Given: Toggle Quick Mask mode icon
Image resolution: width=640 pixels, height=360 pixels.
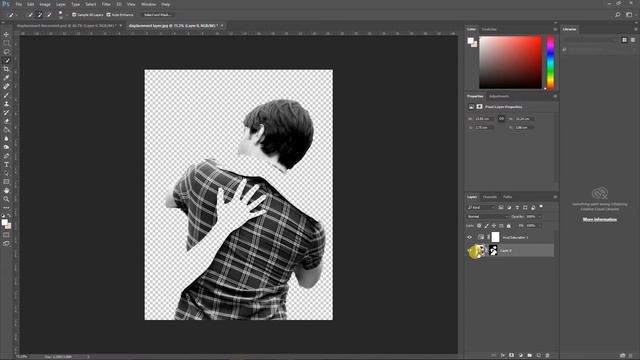Looking at the screenshot, I should pos(6,235).
